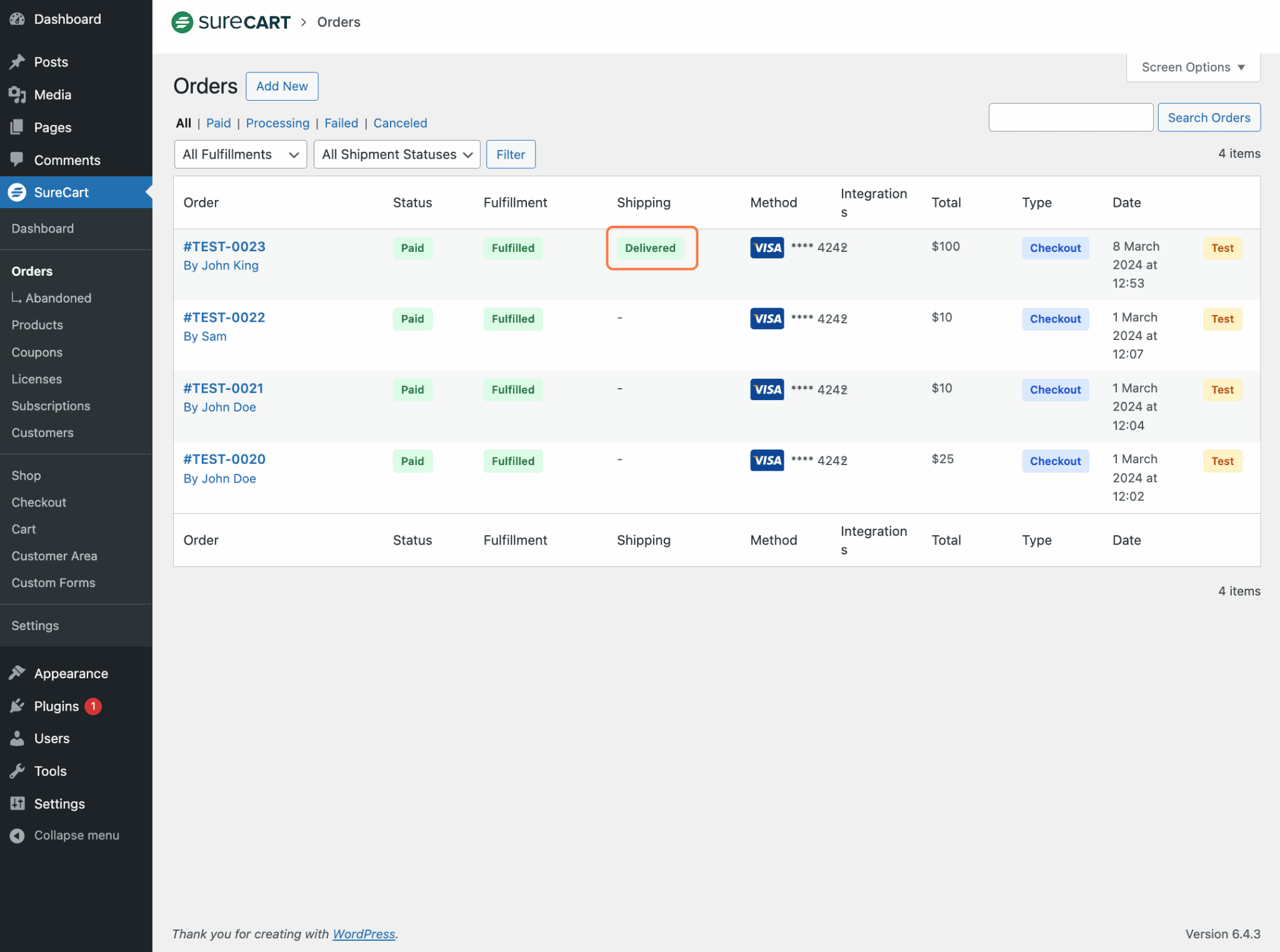Expand All Shipment Statuses dropdown

(x=396, y=154)
